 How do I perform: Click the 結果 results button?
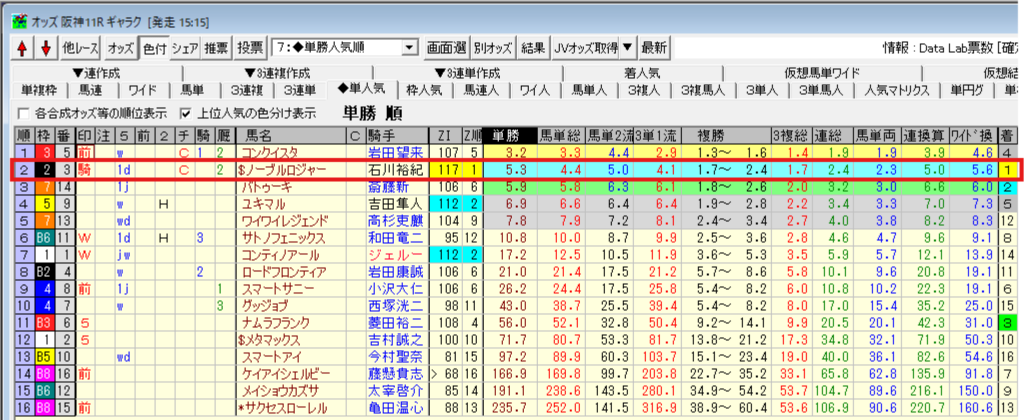(533, 48)
